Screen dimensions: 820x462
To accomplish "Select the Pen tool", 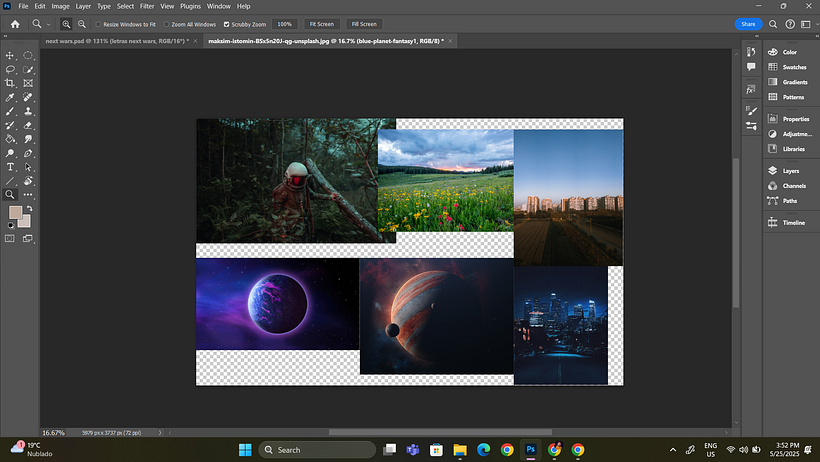I will tap(28, 153).
